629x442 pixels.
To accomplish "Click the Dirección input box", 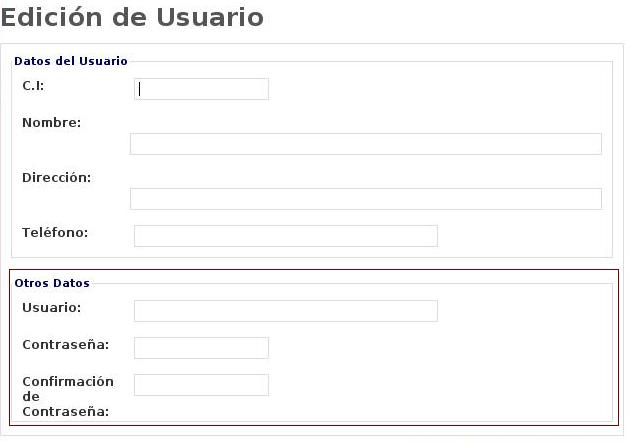I will coord(365,199).
